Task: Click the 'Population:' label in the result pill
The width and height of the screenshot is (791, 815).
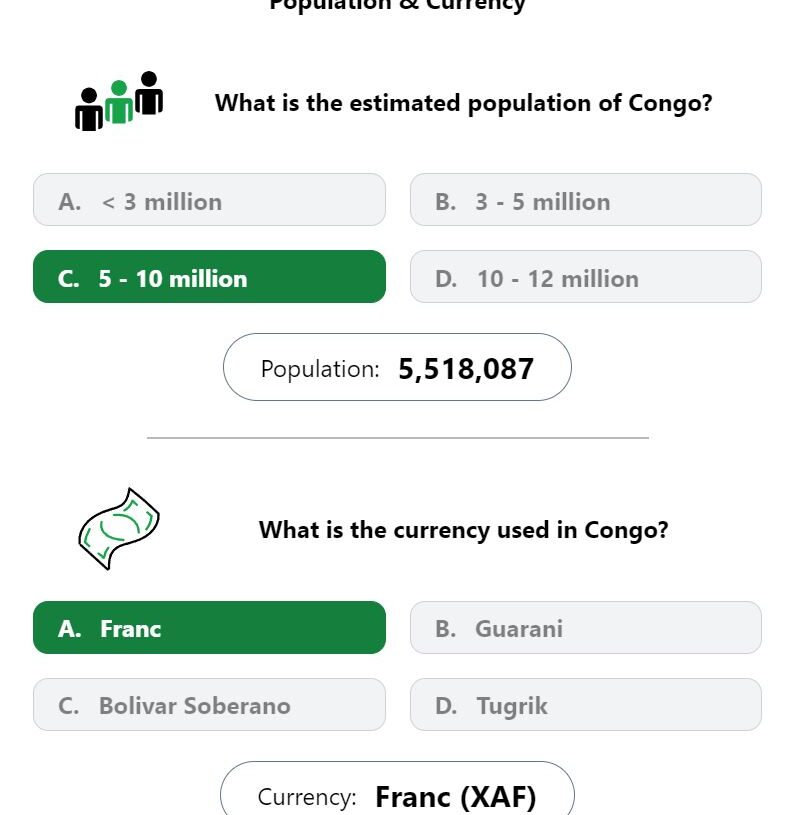Action: click(320, 369)
